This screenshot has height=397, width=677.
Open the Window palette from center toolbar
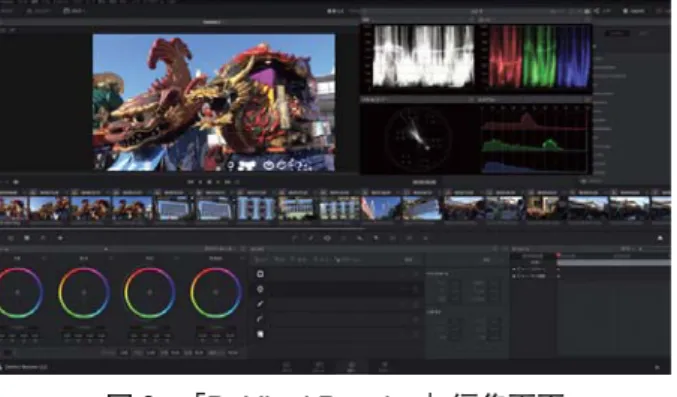point(327,238)
